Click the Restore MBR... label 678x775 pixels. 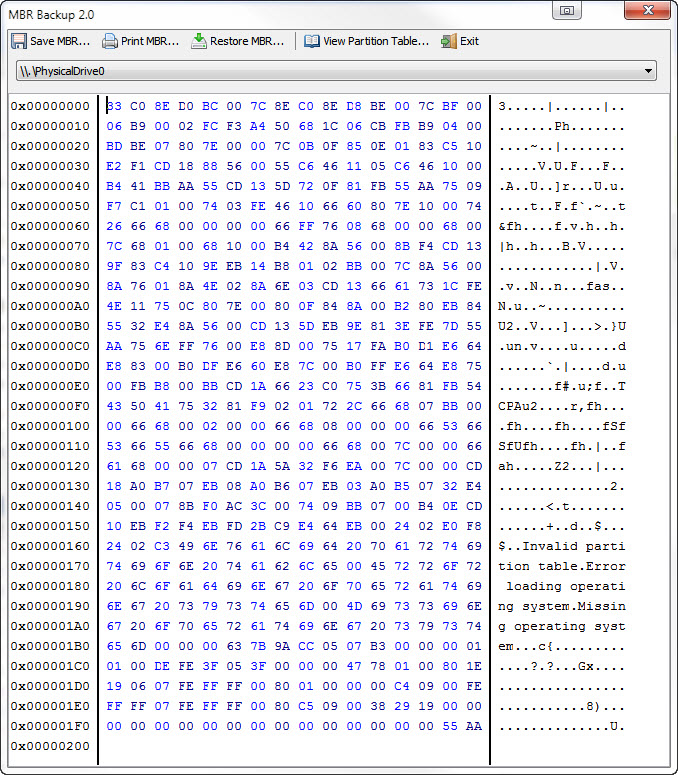(247, 42)
